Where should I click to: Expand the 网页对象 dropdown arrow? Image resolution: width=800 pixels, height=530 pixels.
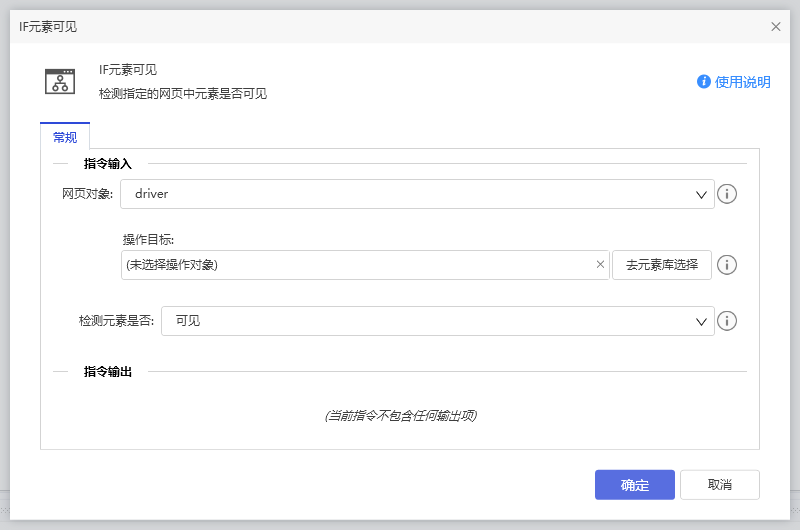click(702, 194)
